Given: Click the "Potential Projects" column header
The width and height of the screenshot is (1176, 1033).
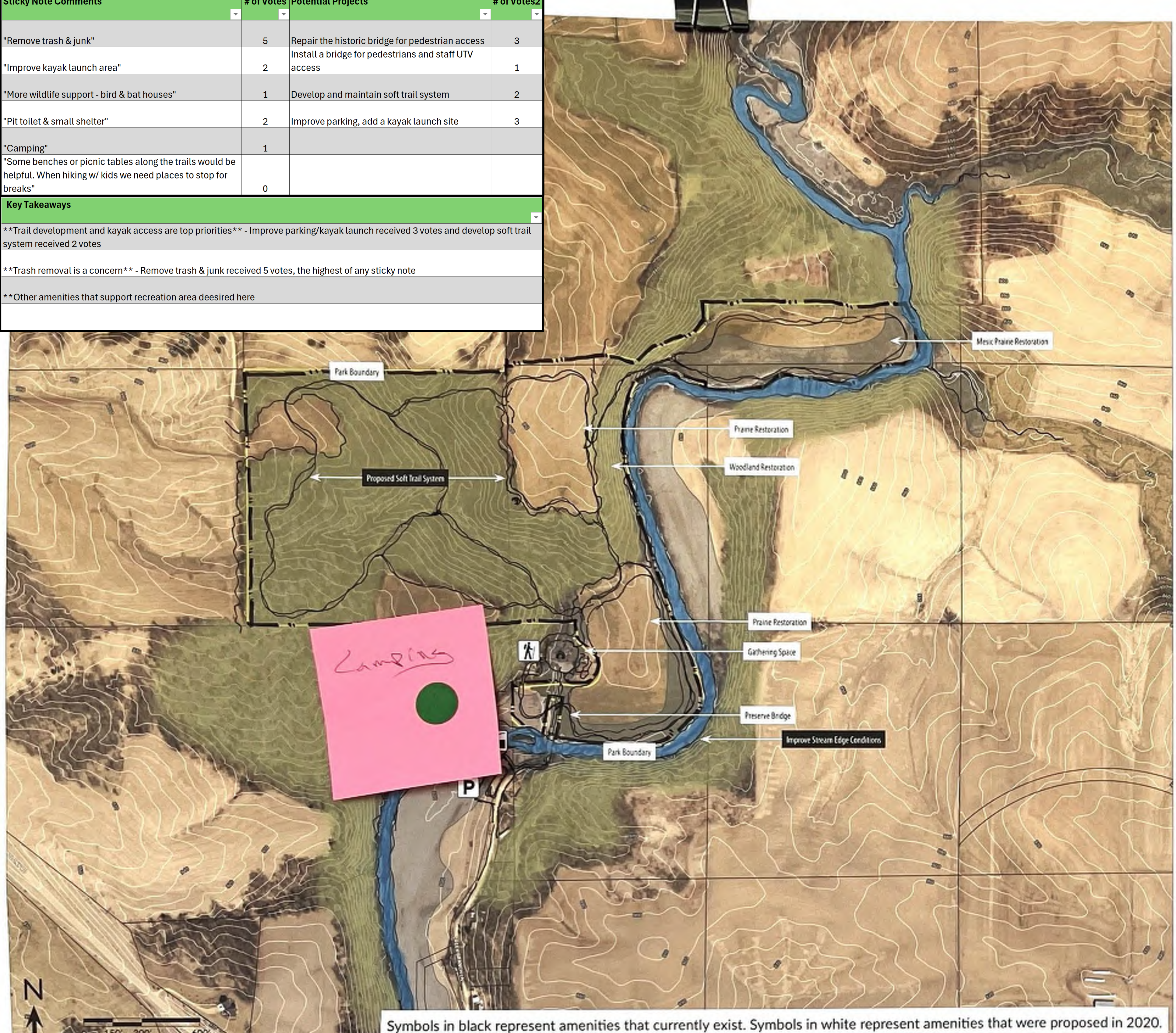Looking at the screenshot, I should click(x=390, y=9).
